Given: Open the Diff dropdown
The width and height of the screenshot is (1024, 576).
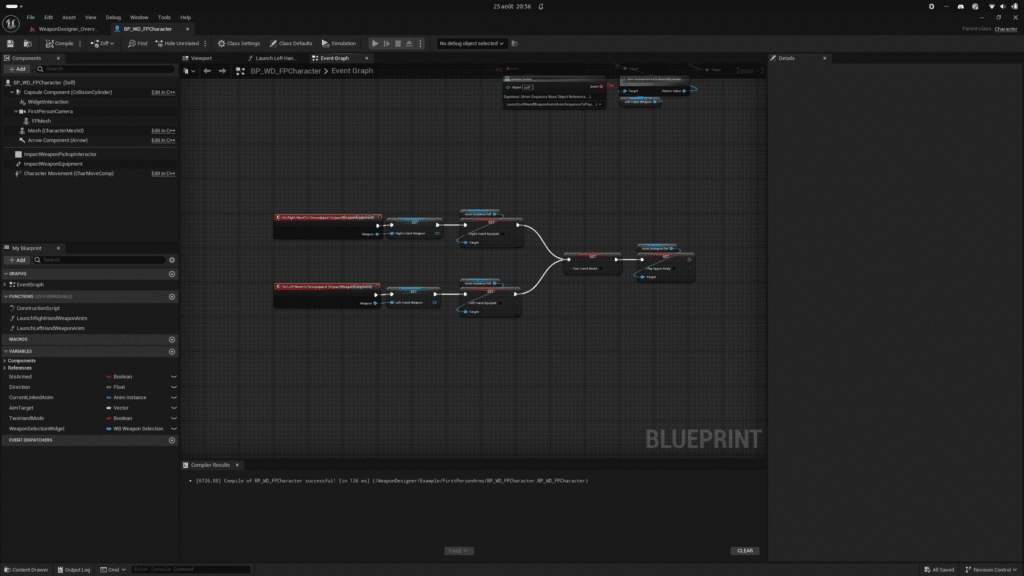Looking at the screenshot, I should click(103, 44).
